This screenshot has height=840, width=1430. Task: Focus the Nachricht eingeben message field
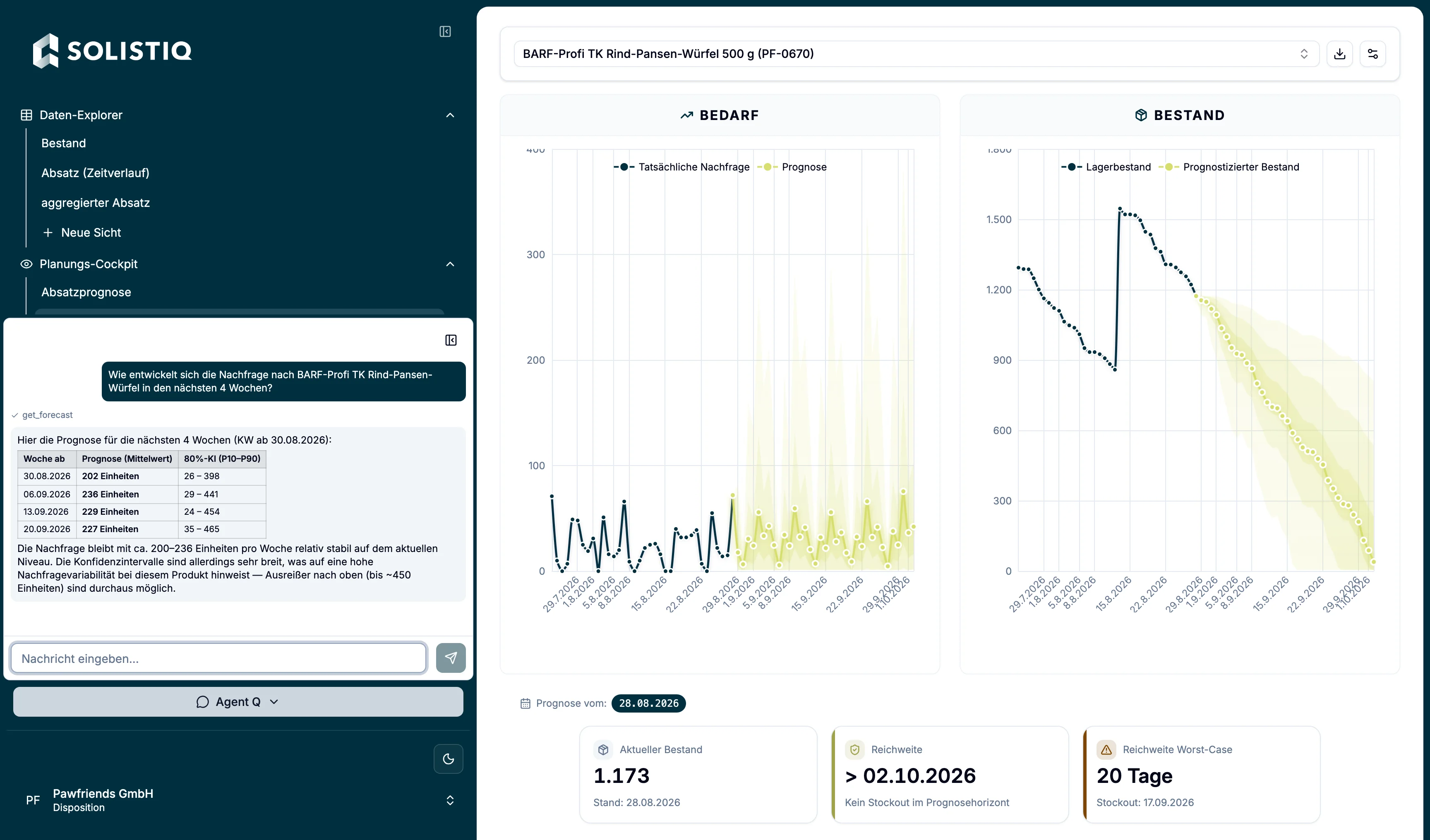218,658
